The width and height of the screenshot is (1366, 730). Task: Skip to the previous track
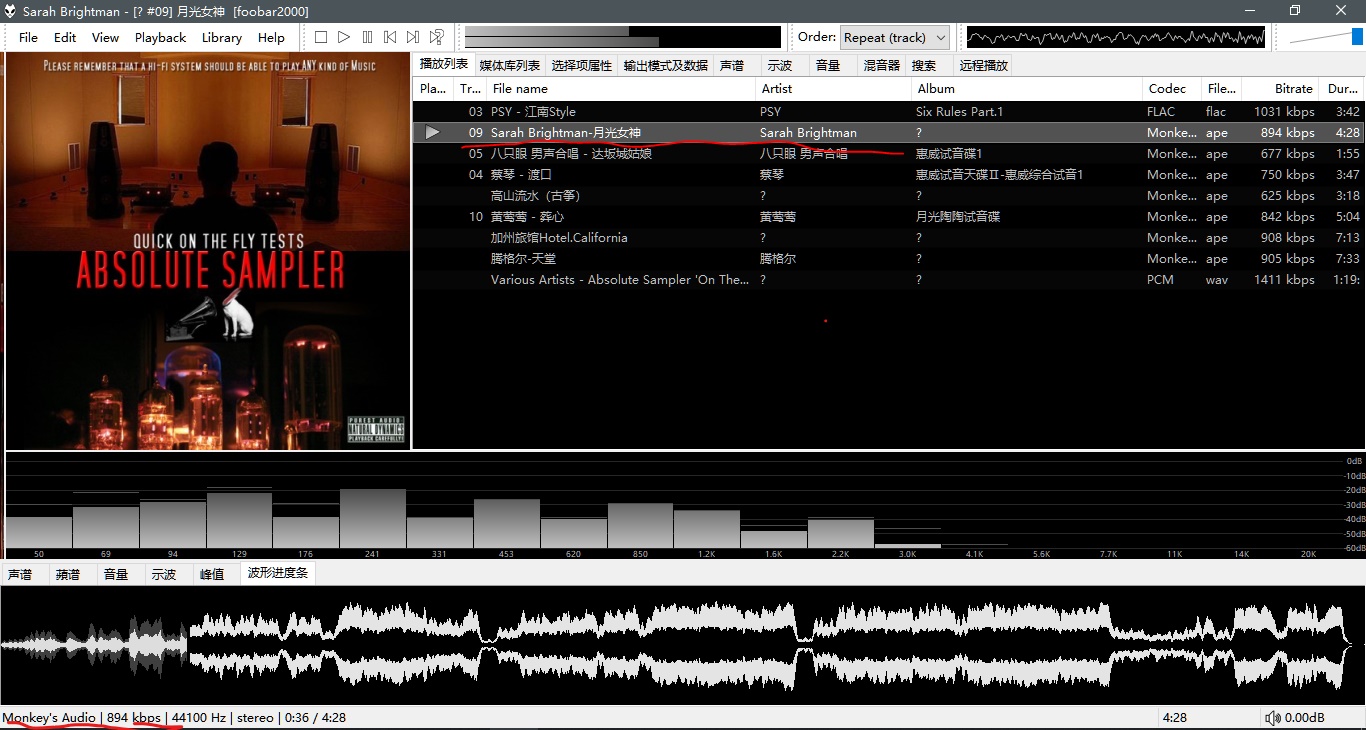[x=390, y=37]
